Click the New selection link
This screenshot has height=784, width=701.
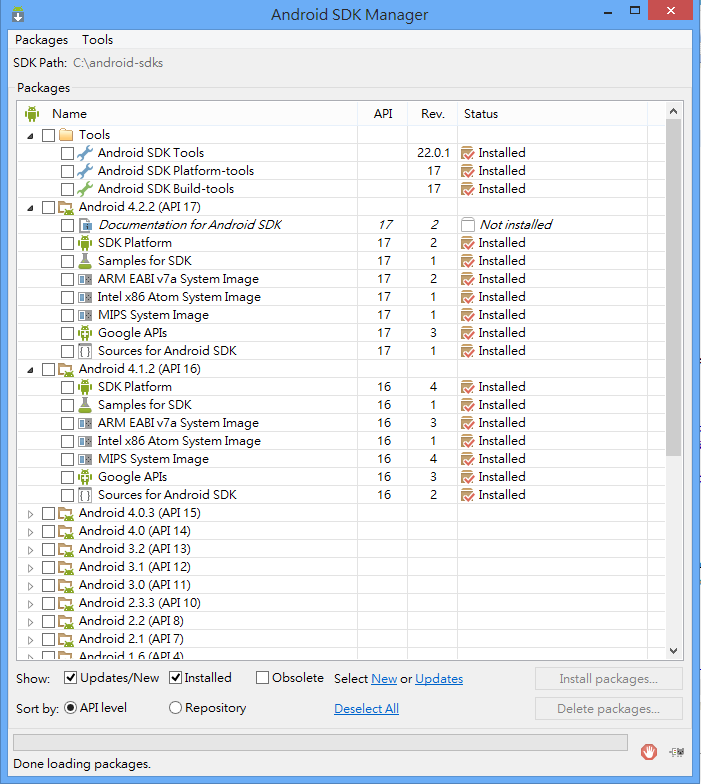point(384,678)
